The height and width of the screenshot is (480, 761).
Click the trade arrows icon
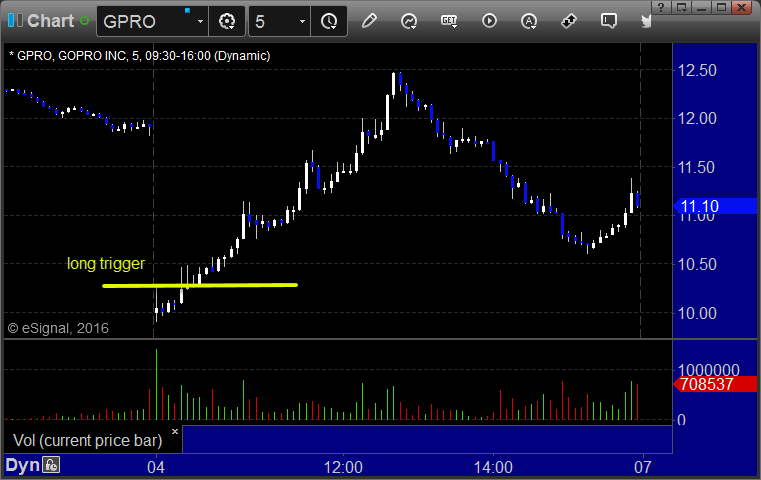pyautogui.click(x=569, y=21)
